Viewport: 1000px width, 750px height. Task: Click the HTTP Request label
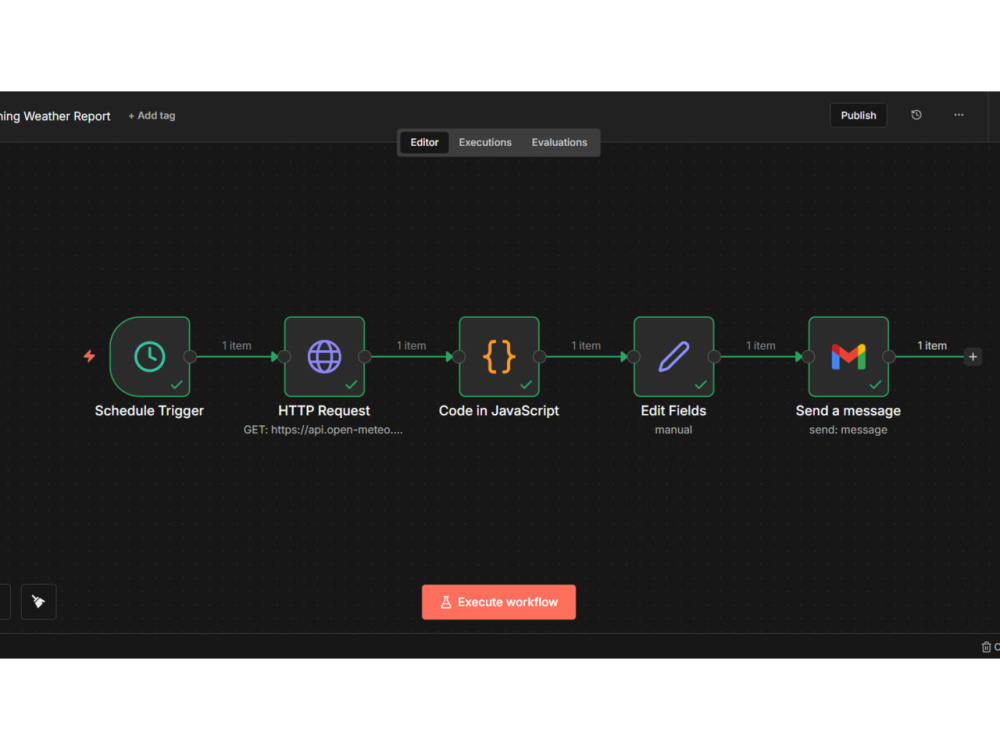324,411
